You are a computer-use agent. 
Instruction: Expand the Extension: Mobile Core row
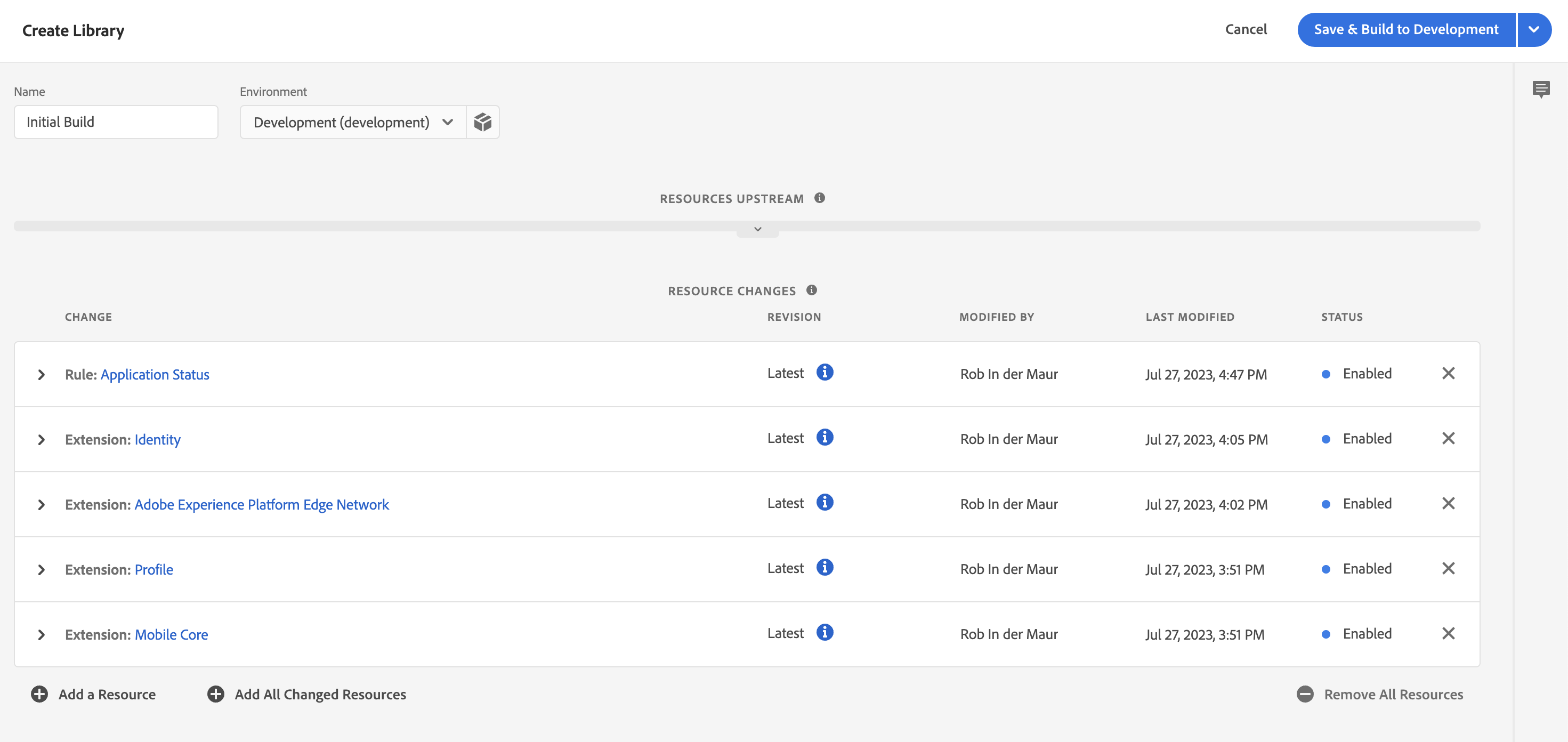[x=42, y=634]
